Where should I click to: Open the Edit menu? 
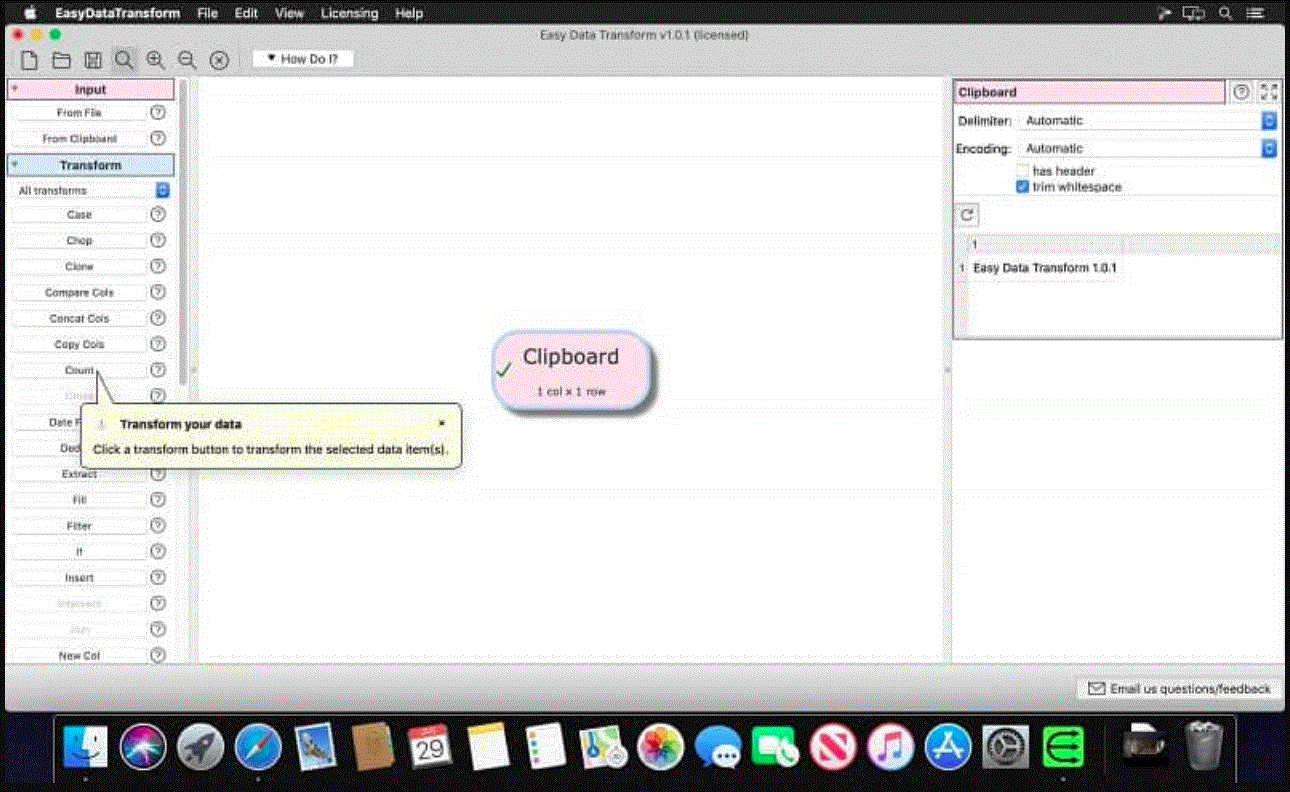(246, 13)
